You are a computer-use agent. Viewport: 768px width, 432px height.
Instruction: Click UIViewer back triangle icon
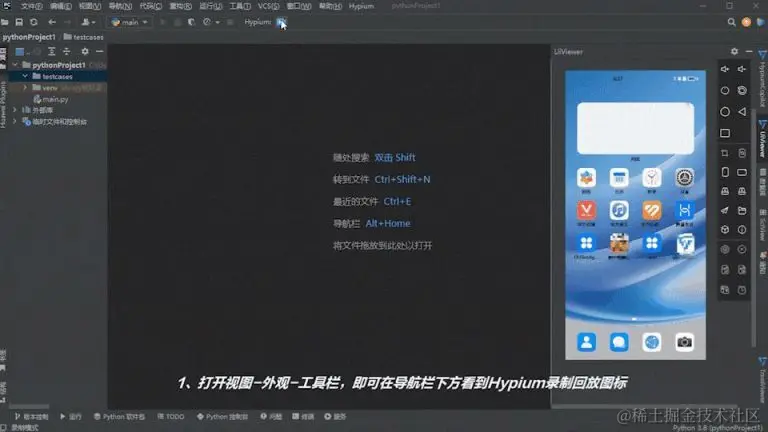(x=742, y=112)
